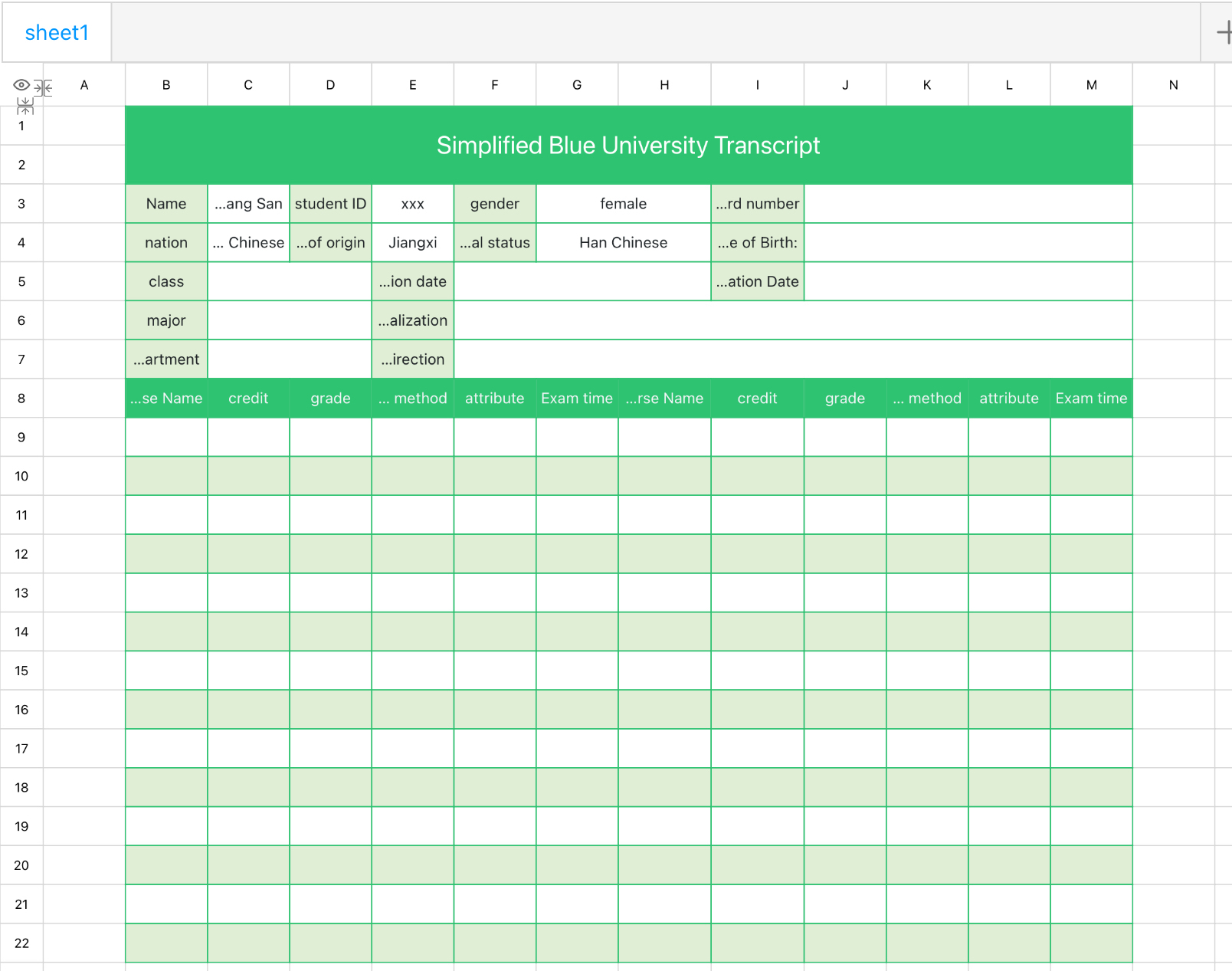The height and width of the screenshot is (971, 1232).
Task: Click 'credit' header in column C
Action: point(248,399)
